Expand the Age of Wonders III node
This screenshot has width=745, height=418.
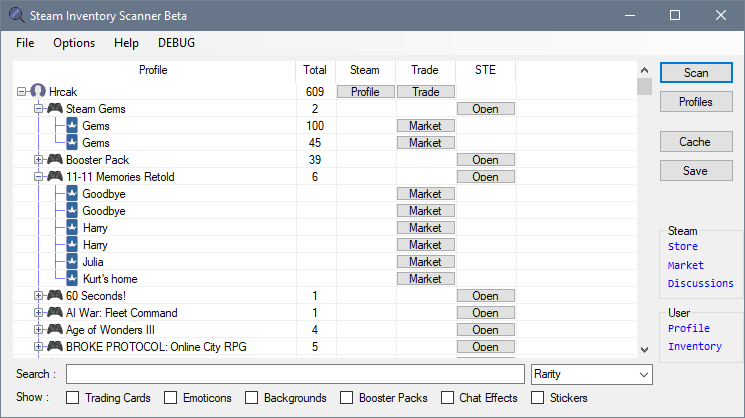pos(38,329)
